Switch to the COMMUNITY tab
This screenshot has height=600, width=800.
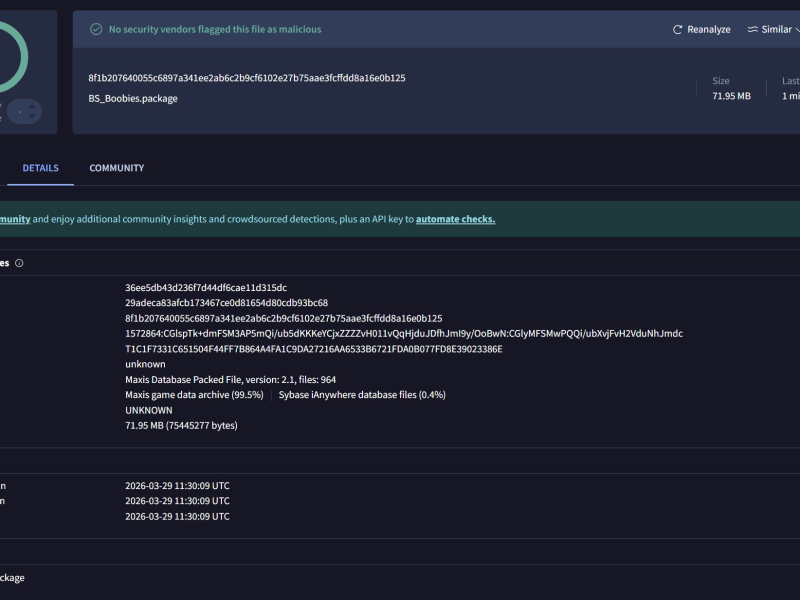116,168
